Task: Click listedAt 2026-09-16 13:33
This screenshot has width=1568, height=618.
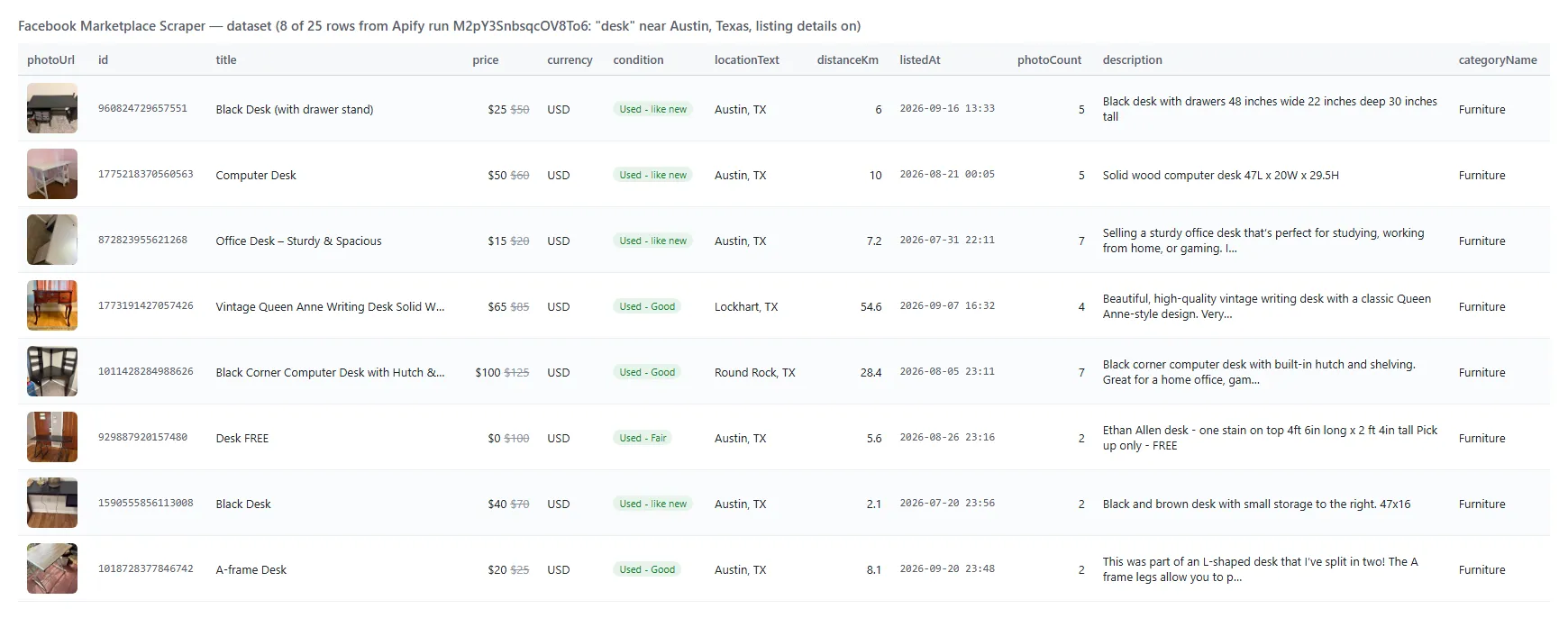Action: click(947, 108)
